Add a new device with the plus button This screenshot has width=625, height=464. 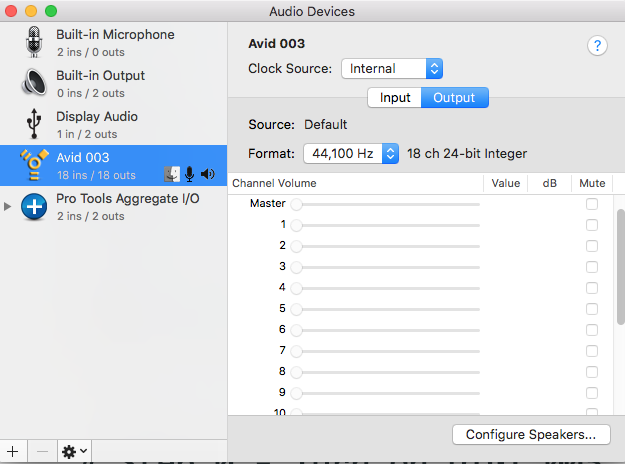point(13,452)
